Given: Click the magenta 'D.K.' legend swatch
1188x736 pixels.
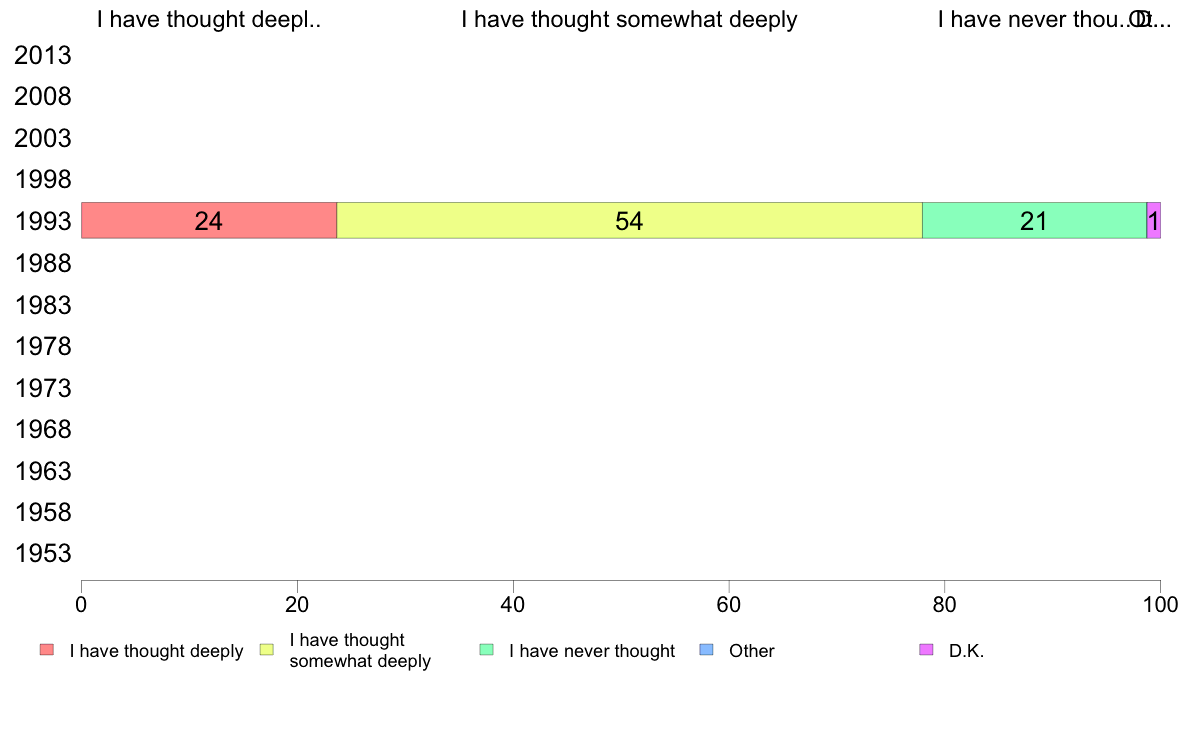Looking at the screenshot, I should (926, 650).
